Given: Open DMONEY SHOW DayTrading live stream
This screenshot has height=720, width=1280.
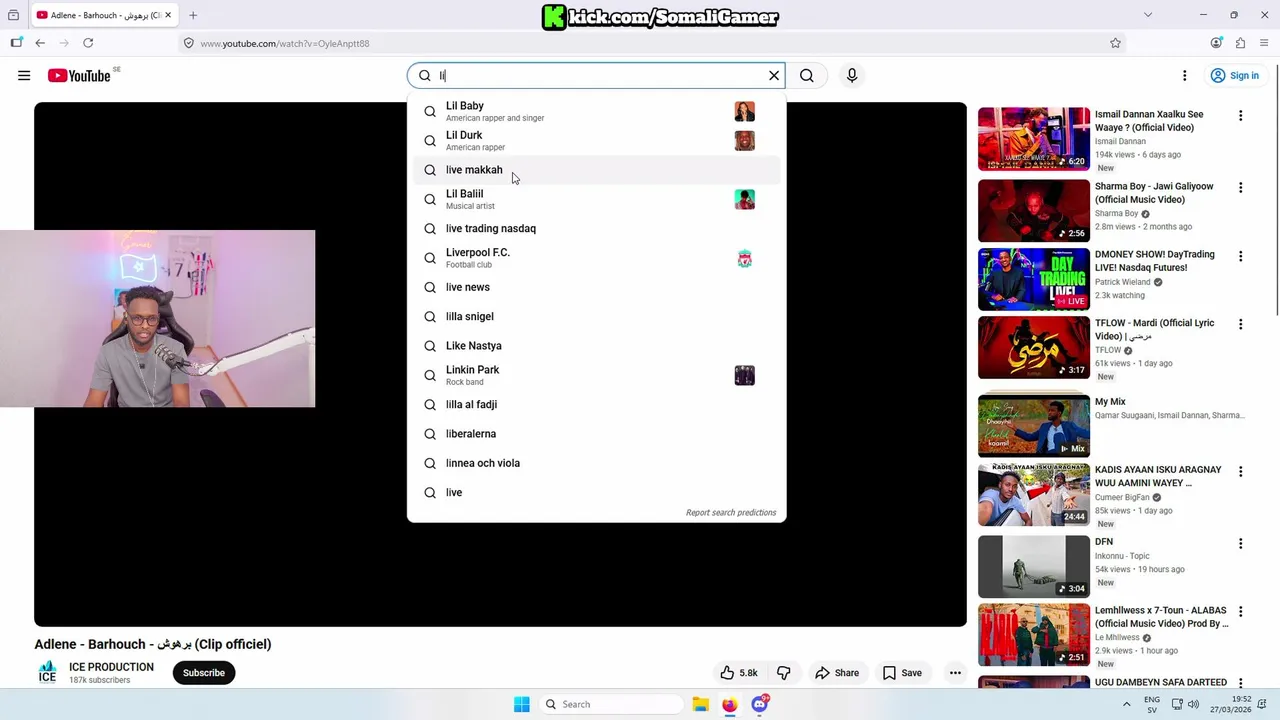Looking at the screenshot, I should (1034, 279).
